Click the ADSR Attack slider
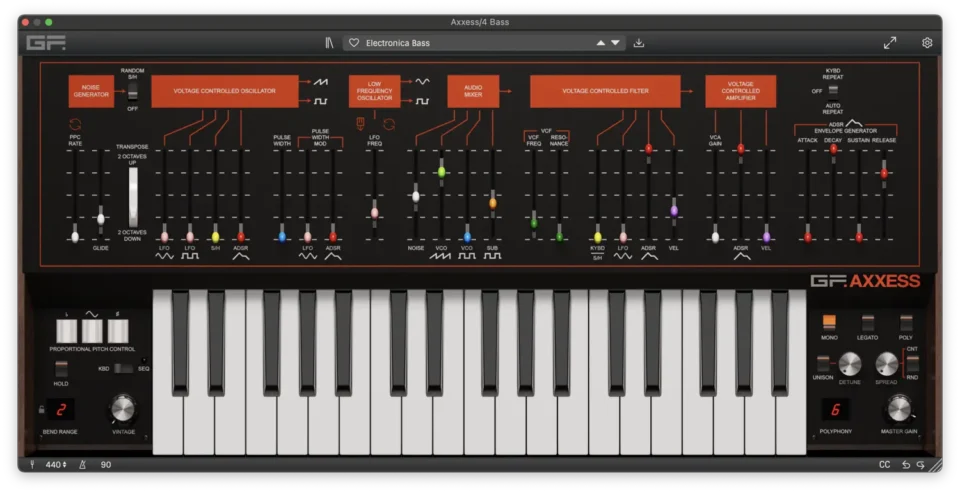This screenshot has height=493, width=960. [x=808, y=236]
